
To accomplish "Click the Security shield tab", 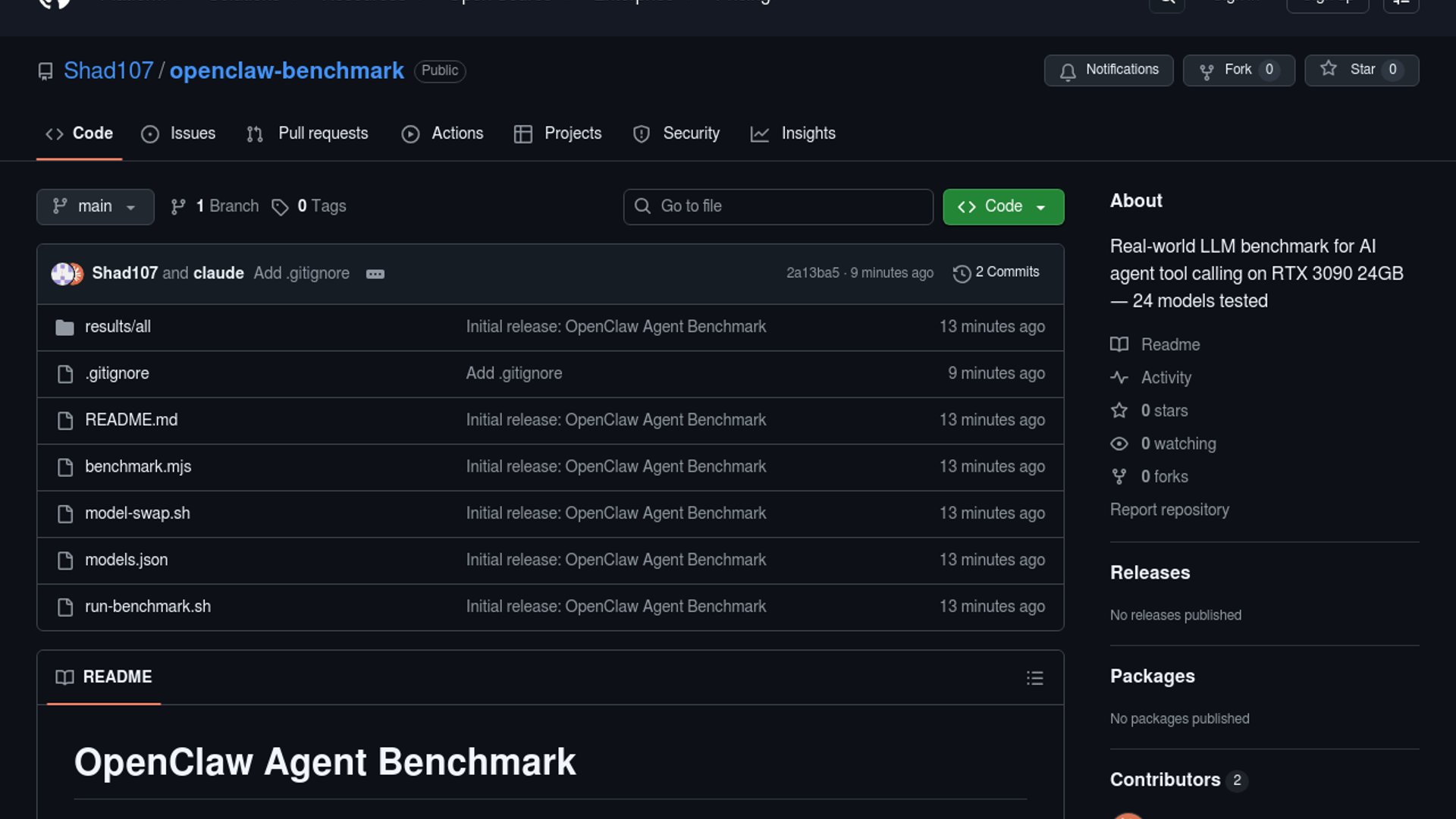I will [x=676, y=133].
